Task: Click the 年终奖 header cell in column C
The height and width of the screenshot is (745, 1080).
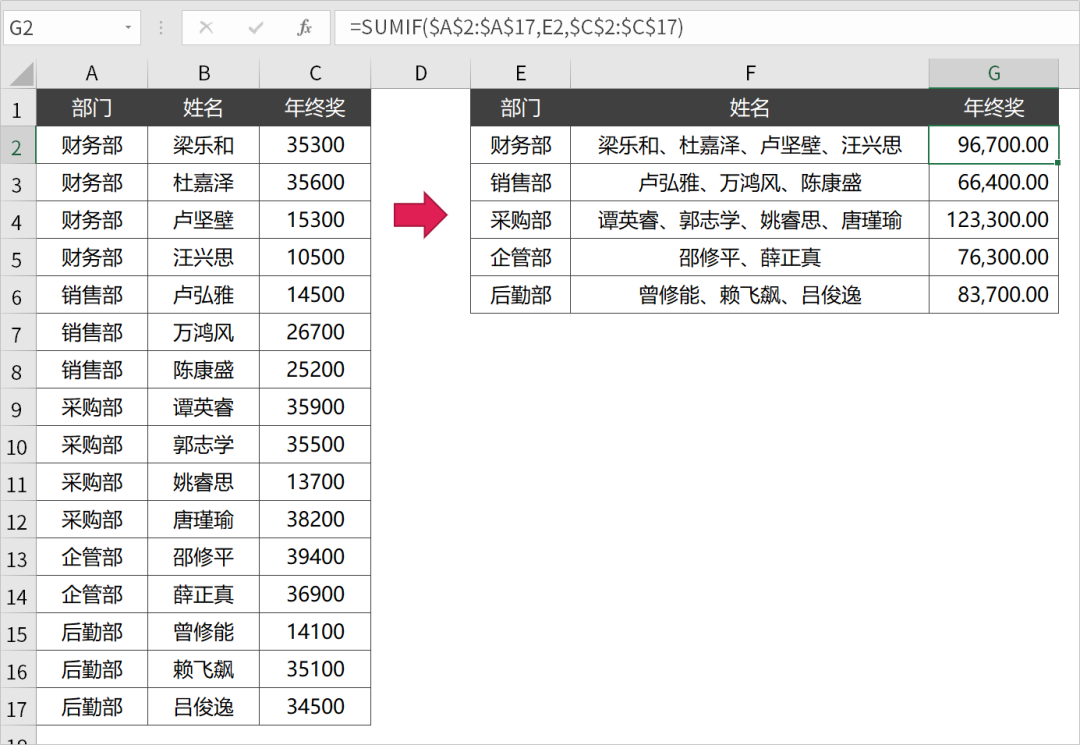Action: 315,108
